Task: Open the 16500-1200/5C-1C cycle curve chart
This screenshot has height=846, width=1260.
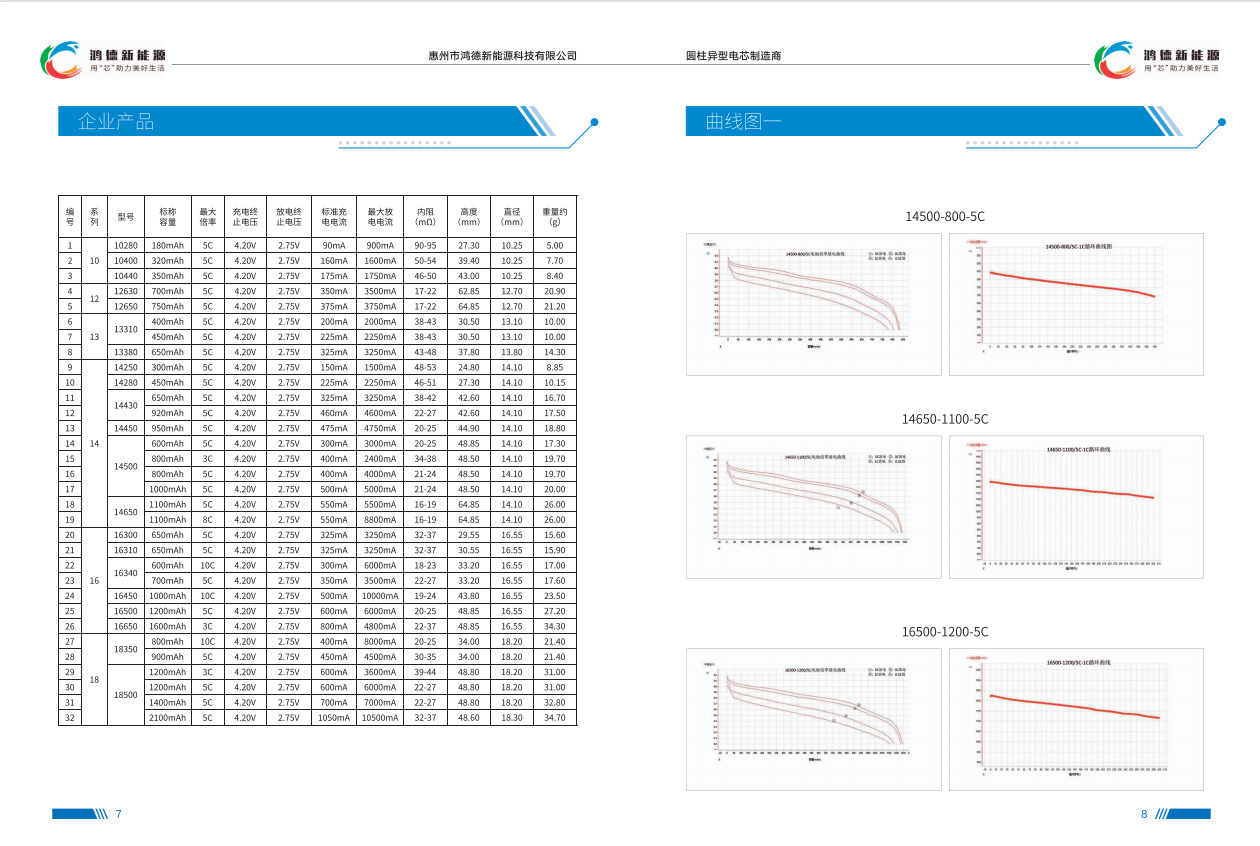Action: tap(1076, 719)
